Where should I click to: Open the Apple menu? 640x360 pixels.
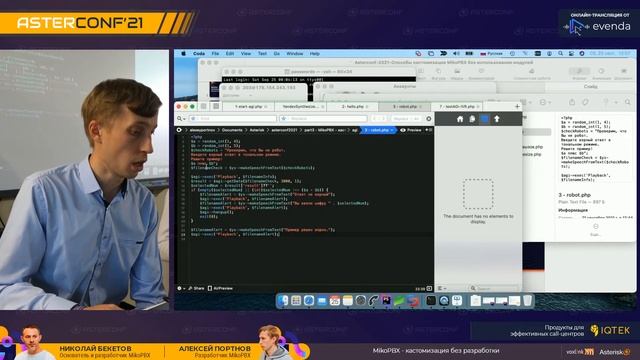point(183,53)
